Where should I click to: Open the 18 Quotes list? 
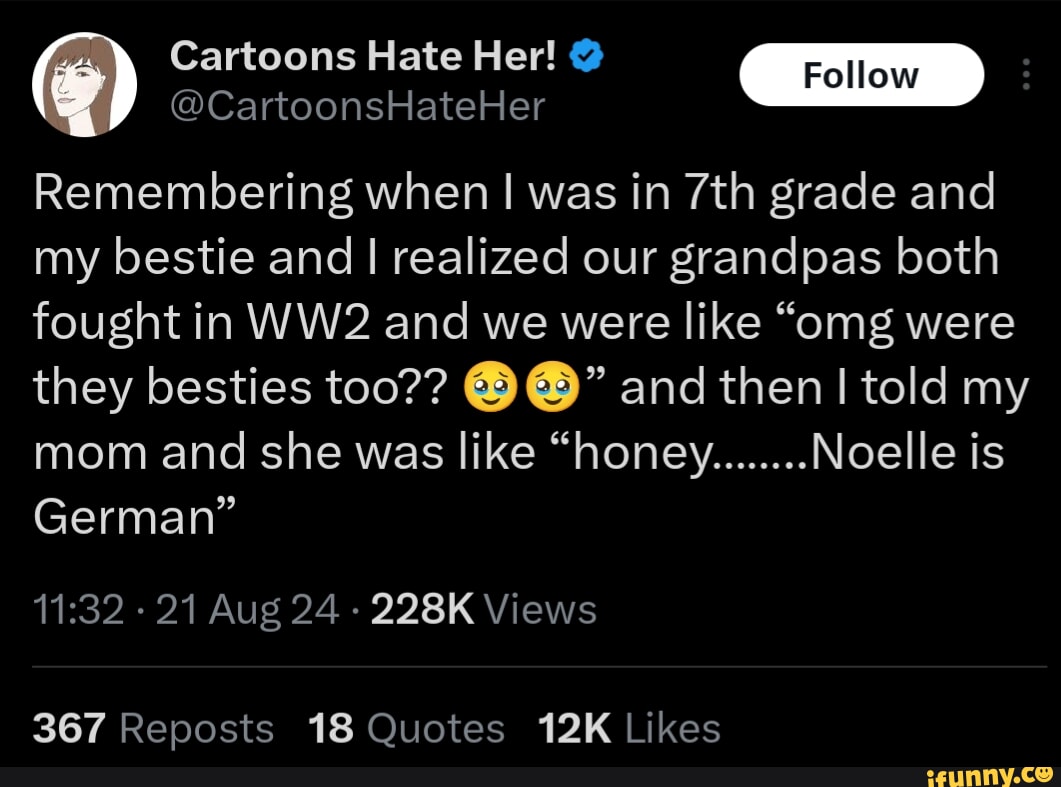407,728
